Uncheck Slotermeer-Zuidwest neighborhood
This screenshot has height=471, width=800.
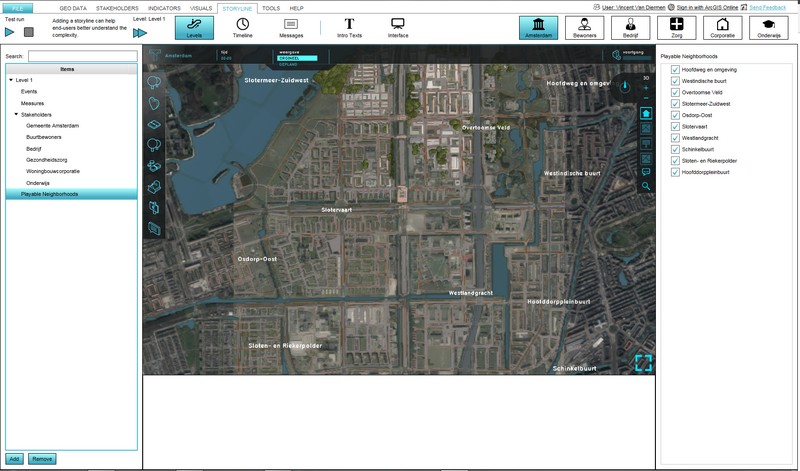coord(675,104)
